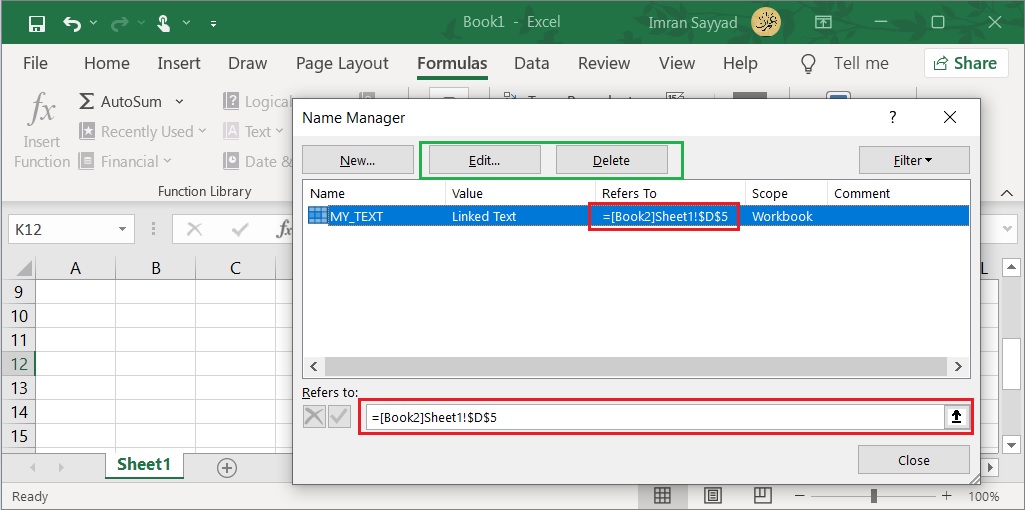Image resolution: width=1025 pixels, height=510 pixels.
Task: Click Edit... button in Name Manager
Action: pos(484,160)
